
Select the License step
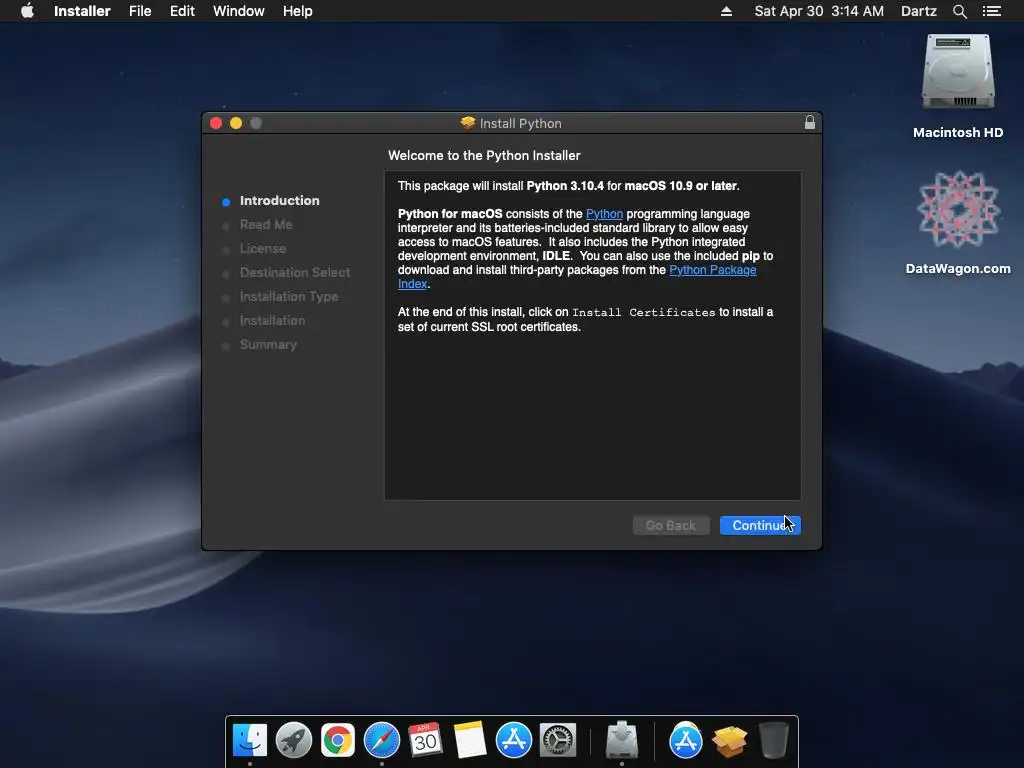point(263,249)
